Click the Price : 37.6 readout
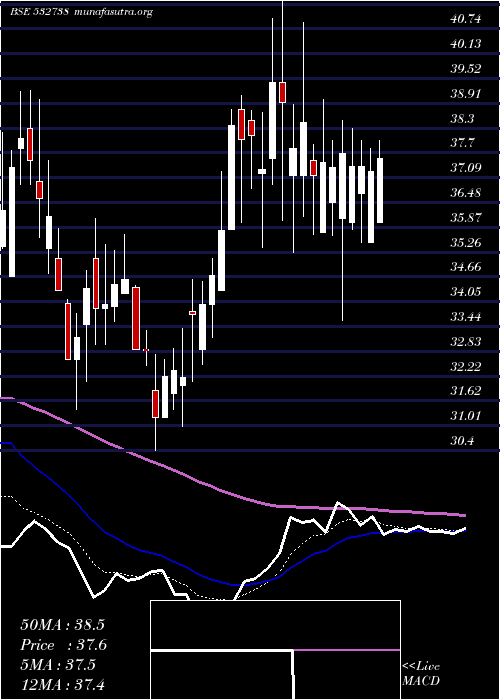 click(x=64, y=645)
